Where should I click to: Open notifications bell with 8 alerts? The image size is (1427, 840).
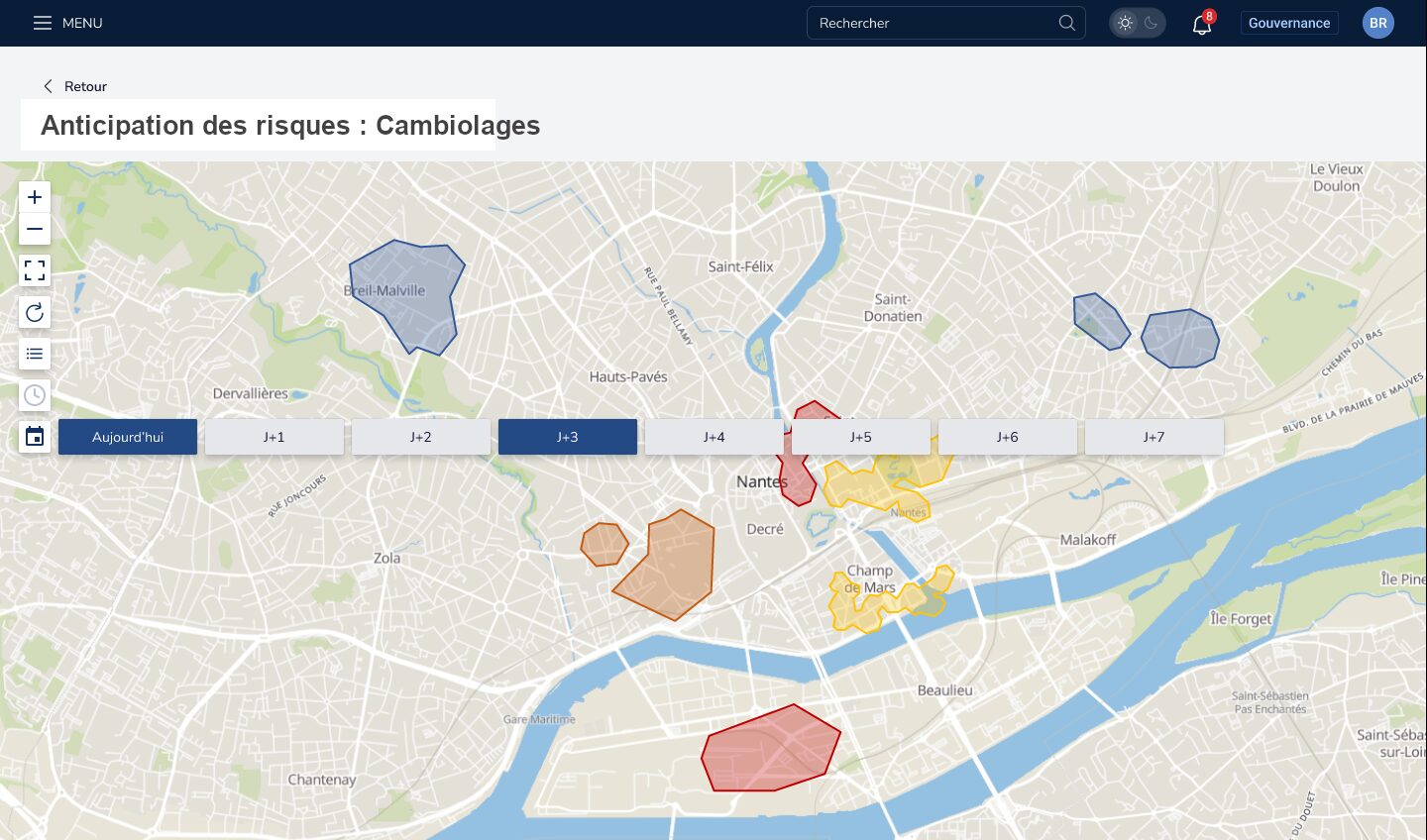tap(1202, 24)
